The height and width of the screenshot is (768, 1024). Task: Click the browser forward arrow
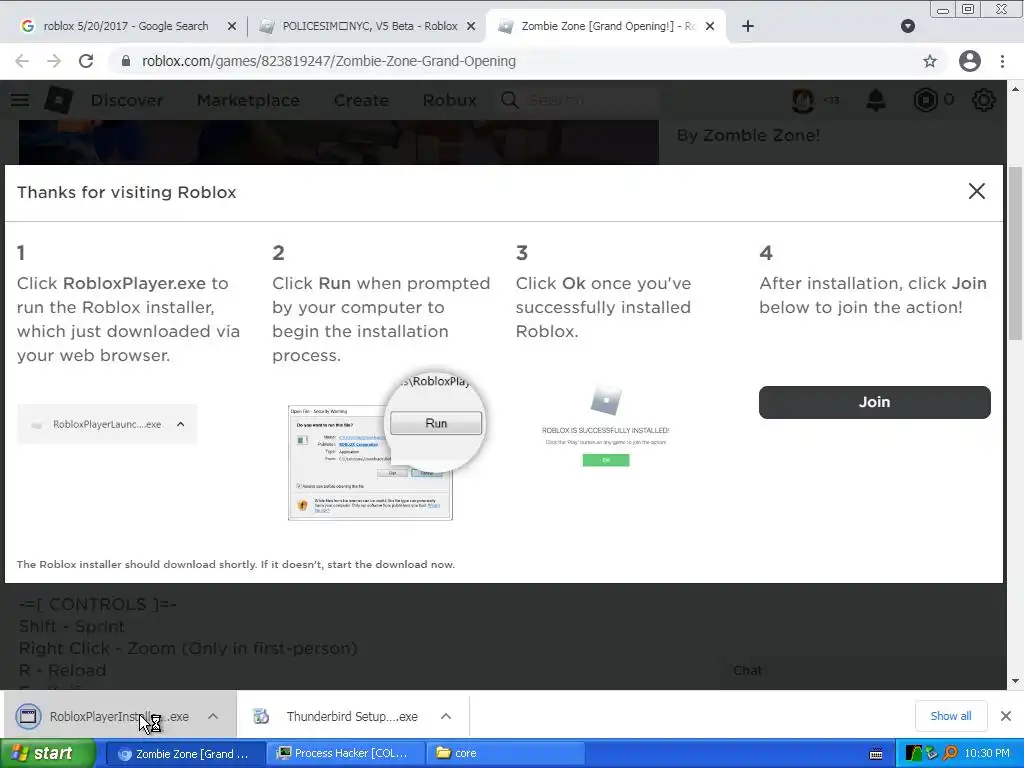(54, 61)
